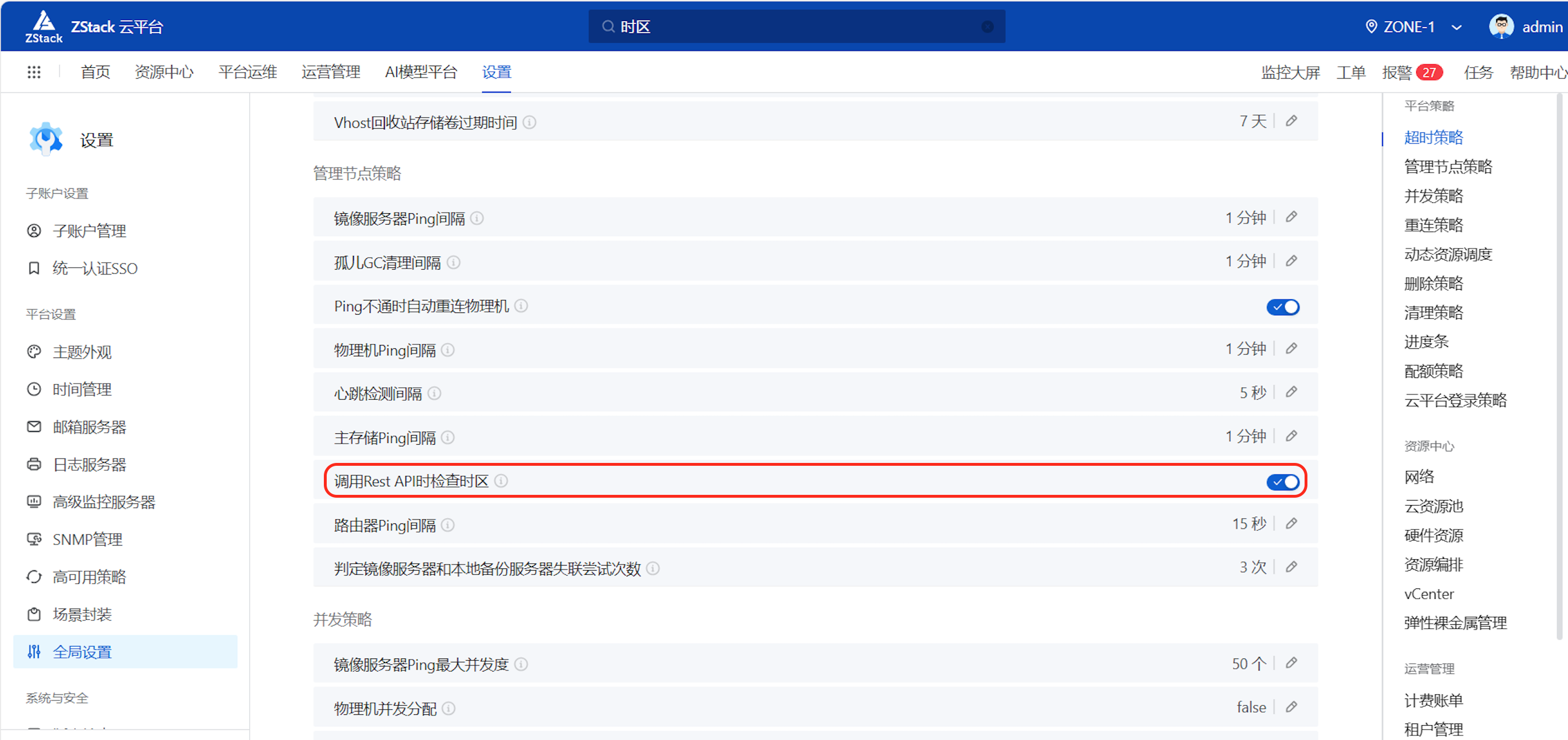The width and height of the screenshot is (1568, 740).
Task: Click edit pencil for 心跳检测间隔
Action: [1291, 392]
